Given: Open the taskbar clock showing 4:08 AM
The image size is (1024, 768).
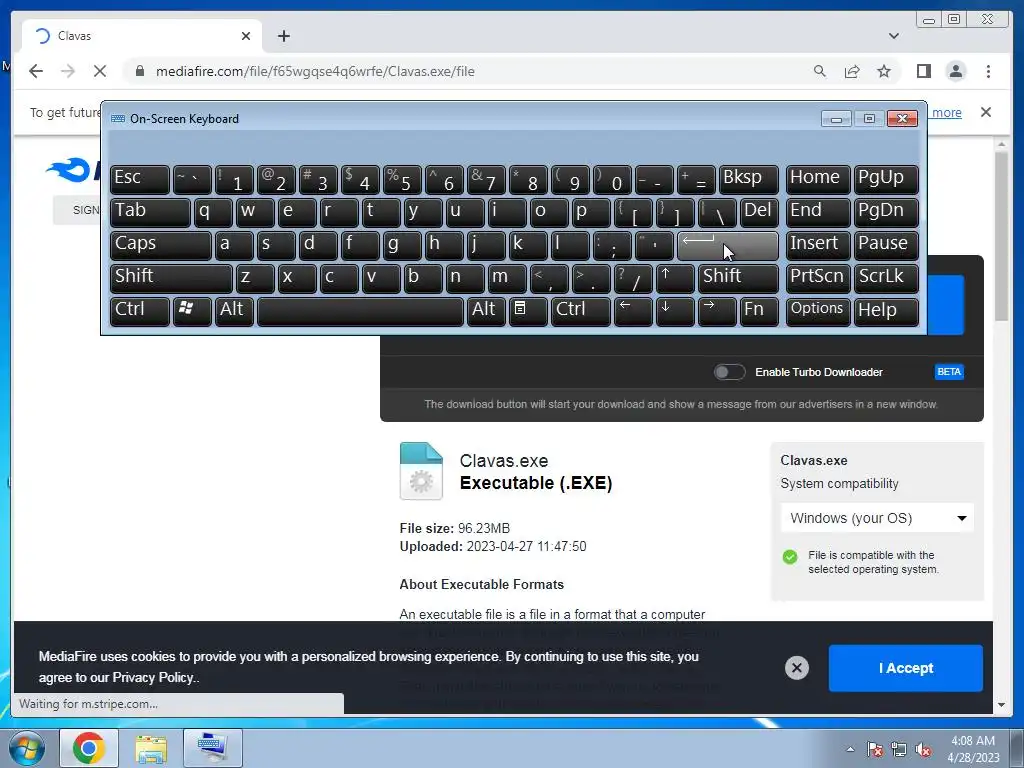Looking at the screenshot, I should [x=973, y=749].
